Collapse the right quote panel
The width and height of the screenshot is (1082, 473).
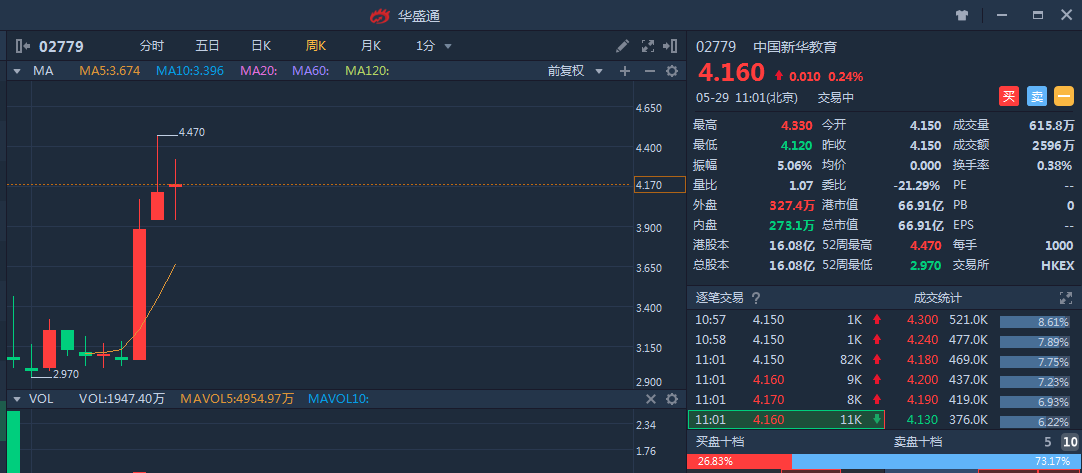(671, 46)
